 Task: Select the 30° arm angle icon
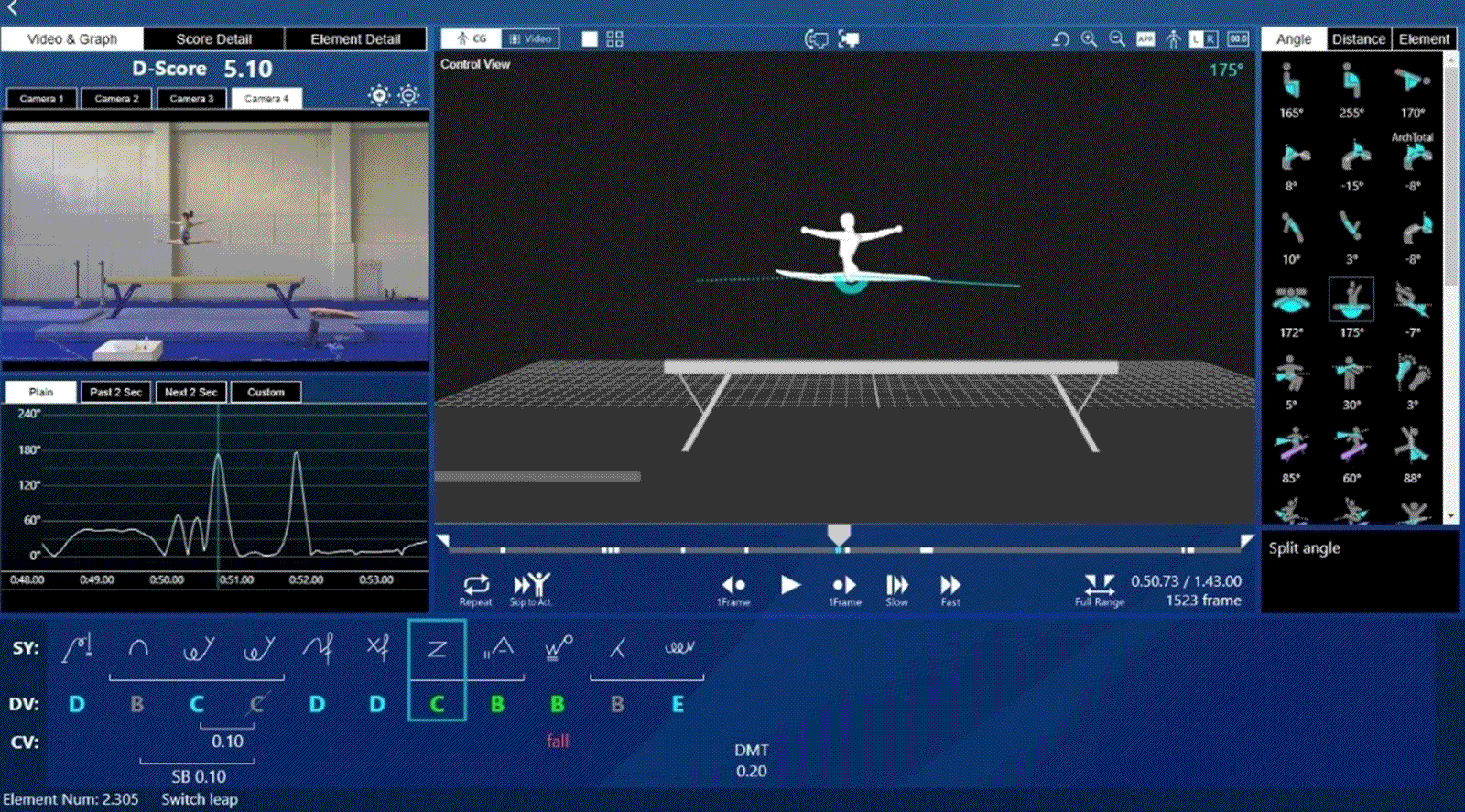(1351, 374)
